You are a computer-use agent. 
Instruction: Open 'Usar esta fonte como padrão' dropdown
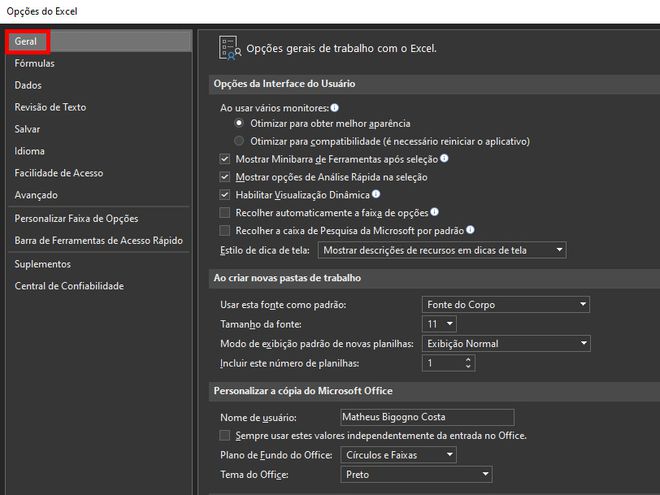(506, 304)
